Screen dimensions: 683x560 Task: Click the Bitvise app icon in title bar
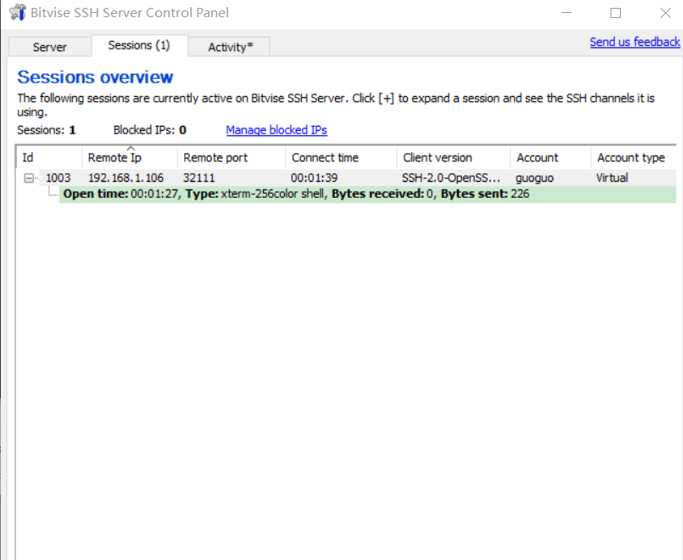[17, 12]
